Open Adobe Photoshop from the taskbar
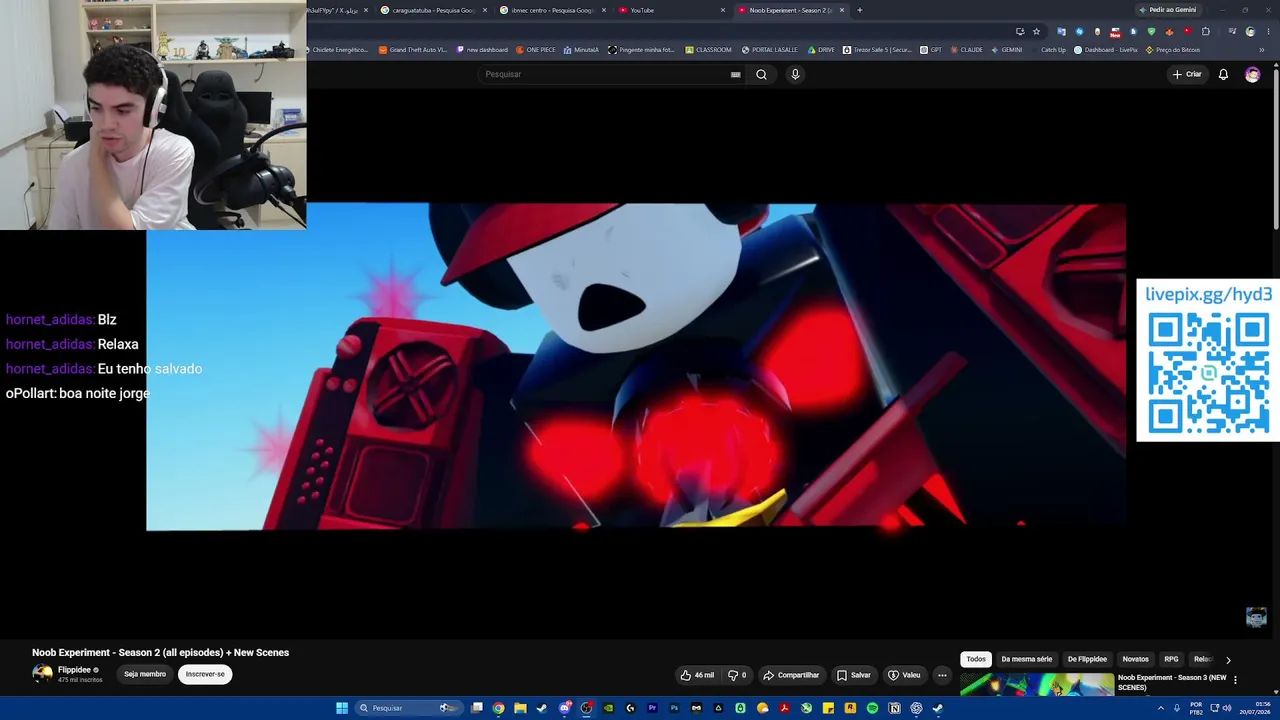The image size is (1280, 720). point(674,708)
